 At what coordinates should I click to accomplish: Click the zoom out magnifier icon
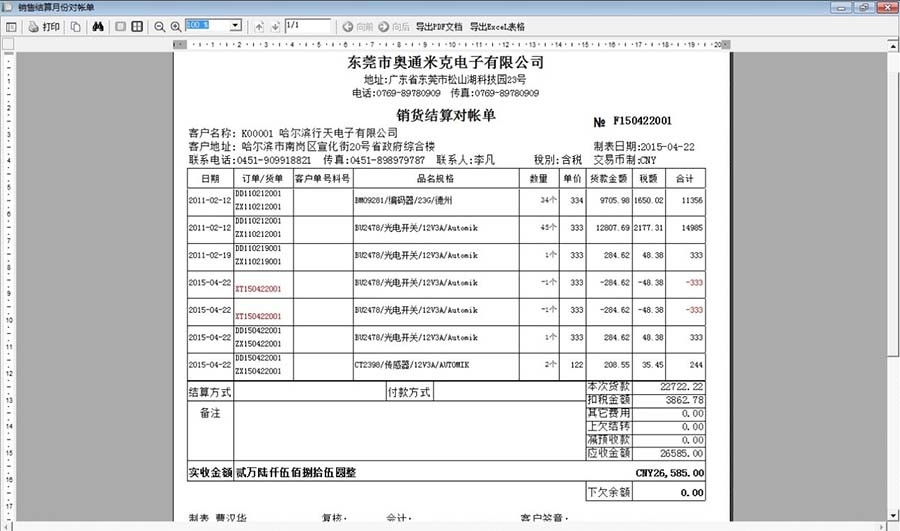tap(160, 26)
